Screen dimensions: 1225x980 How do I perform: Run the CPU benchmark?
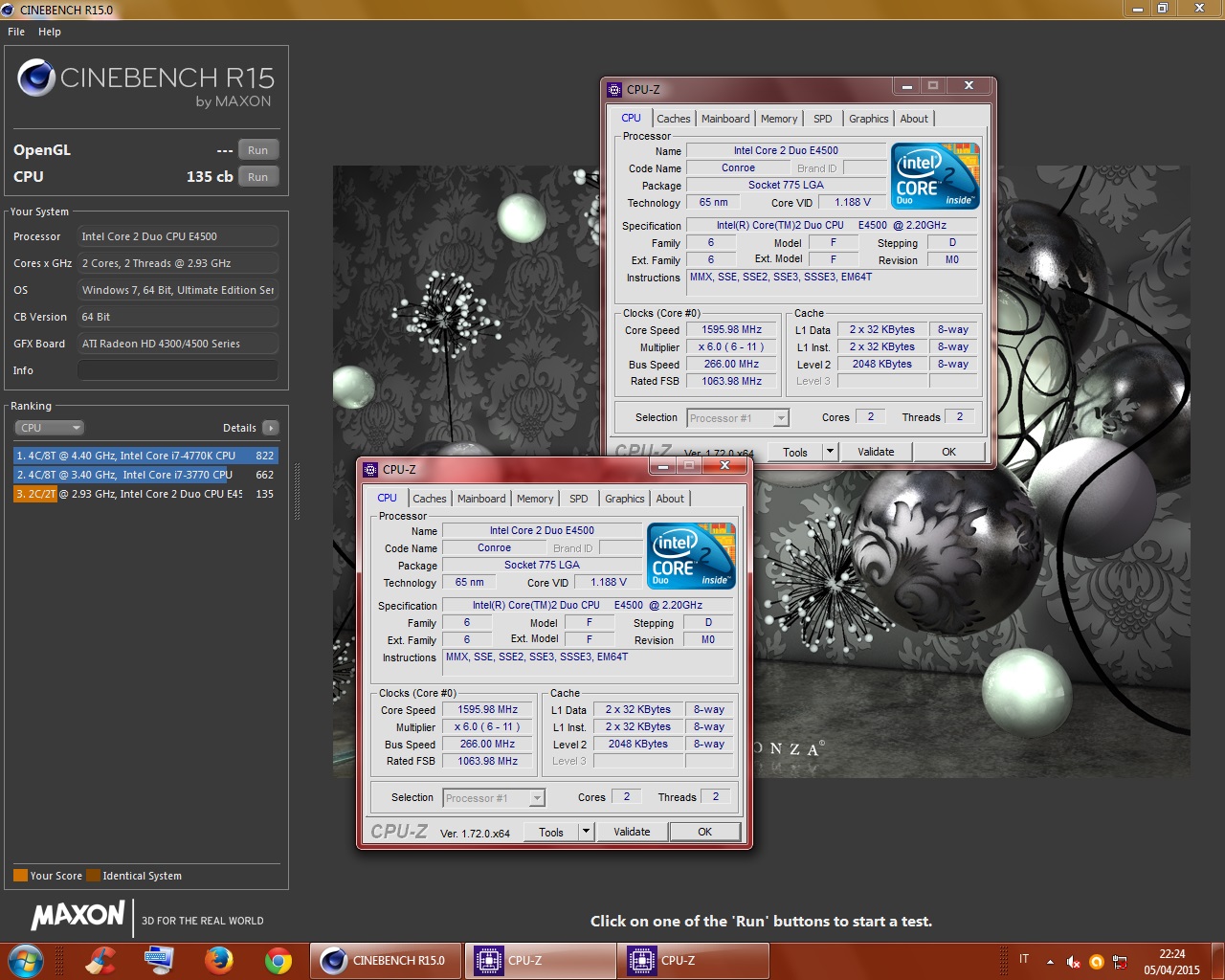[258, 177]
